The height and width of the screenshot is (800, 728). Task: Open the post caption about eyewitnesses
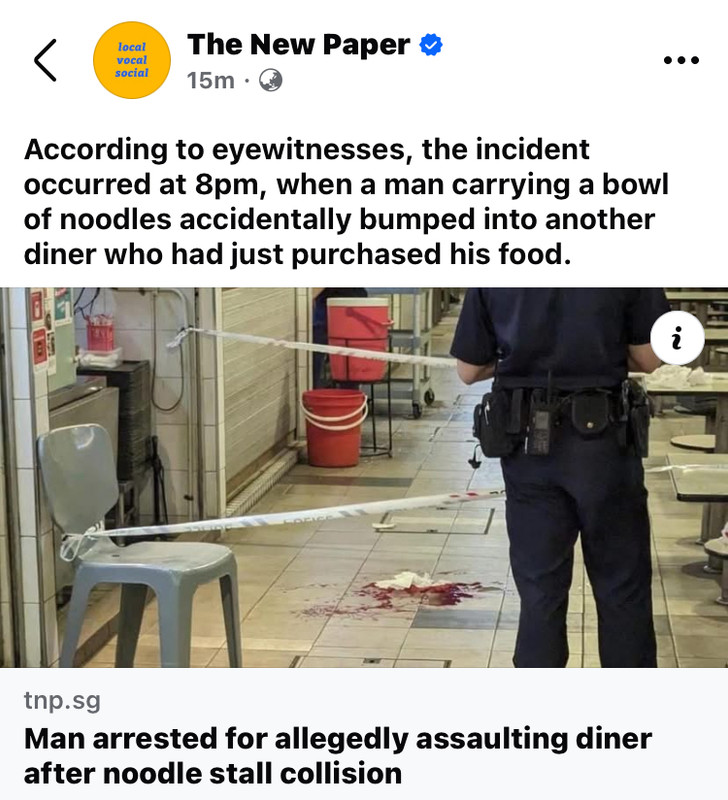tap(346, 202)
